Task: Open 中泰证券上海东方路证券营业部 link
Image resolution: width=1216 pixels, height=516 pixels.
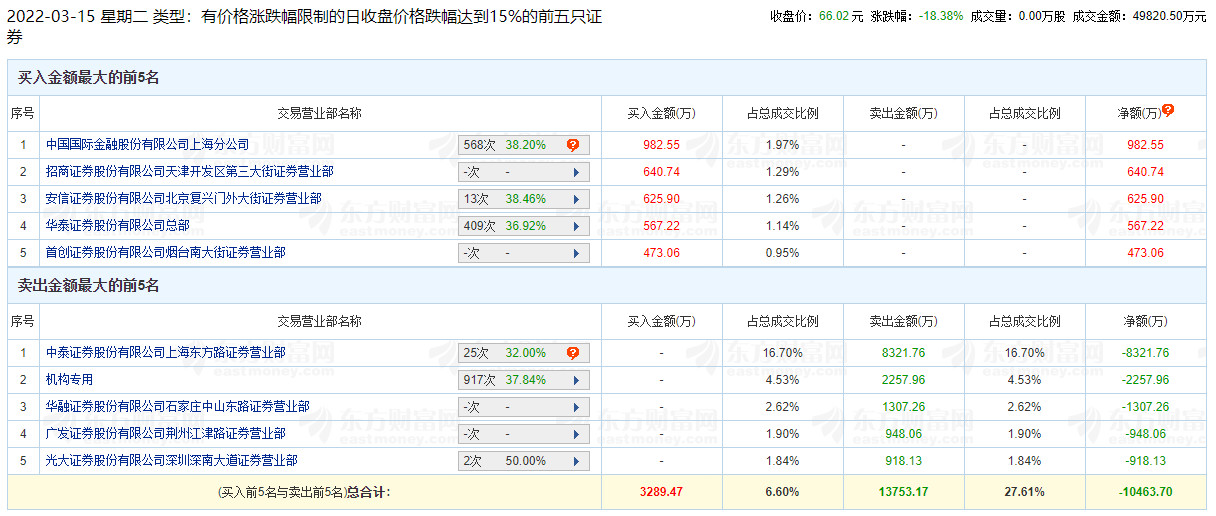Action: (x=165, y=353)
